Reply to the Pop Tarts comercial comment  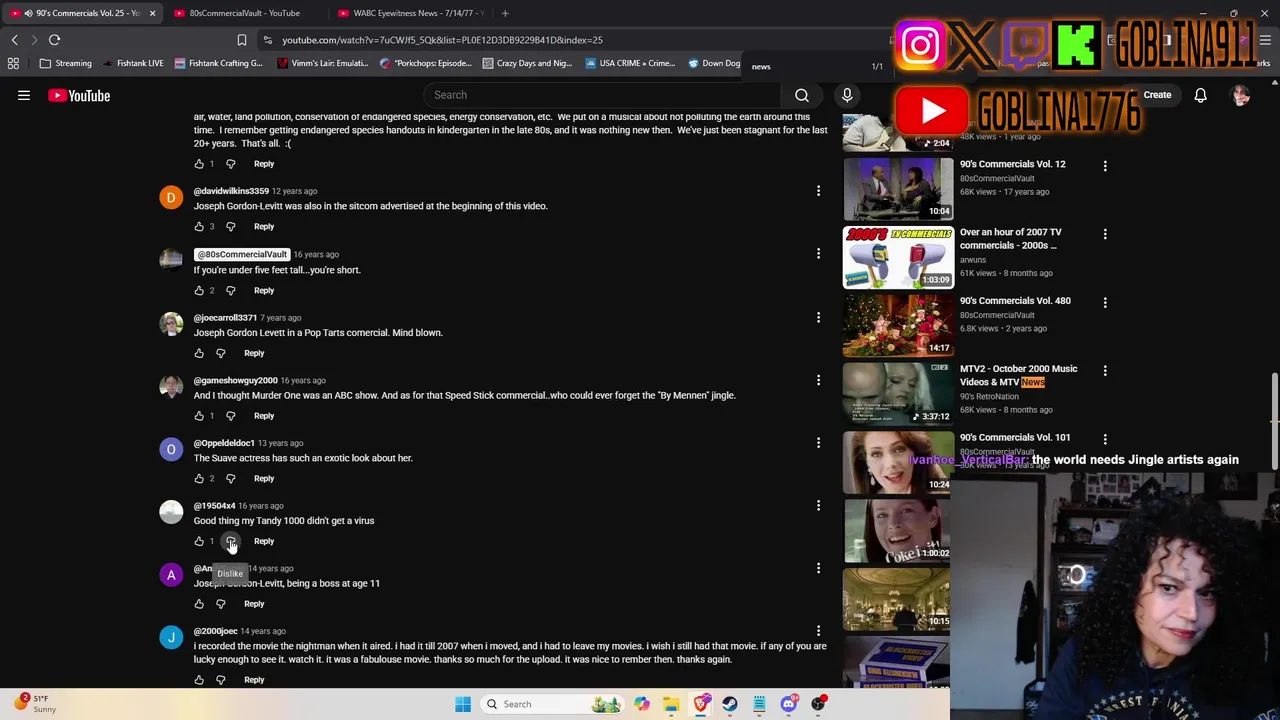pos(254,353)
